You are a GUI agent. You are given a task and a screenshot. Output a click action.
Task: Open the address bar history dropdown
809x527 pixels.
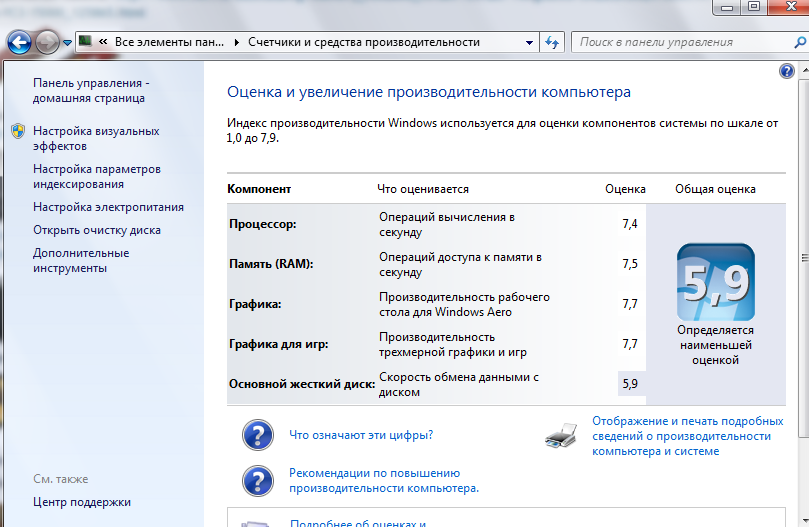tap(528, 43)
